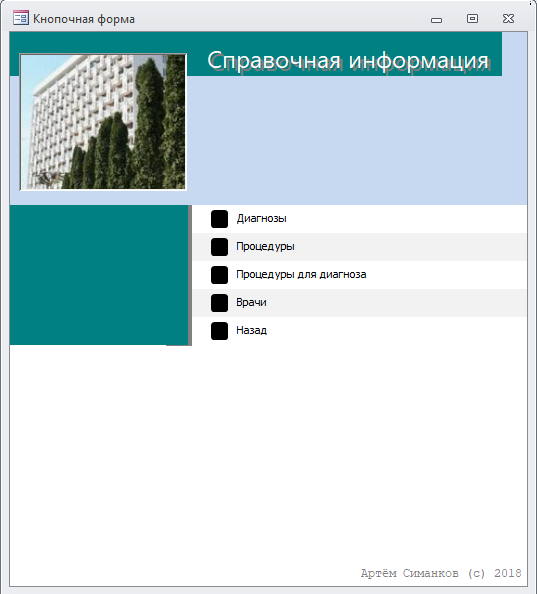
Task: Click the black button next to Диагнозы
Action: coord(219,219)
